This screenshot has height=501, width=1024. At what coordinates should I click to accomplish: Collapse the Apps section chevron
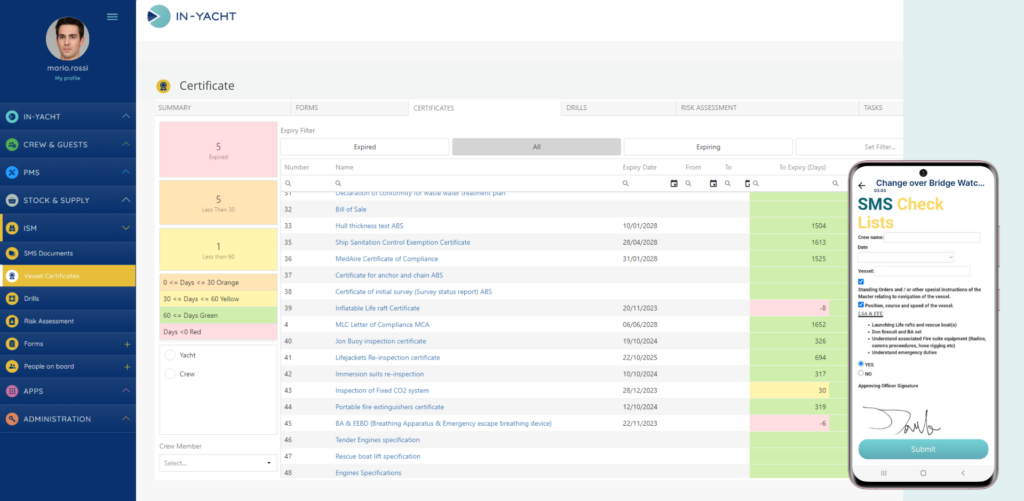tap(126, 391)
